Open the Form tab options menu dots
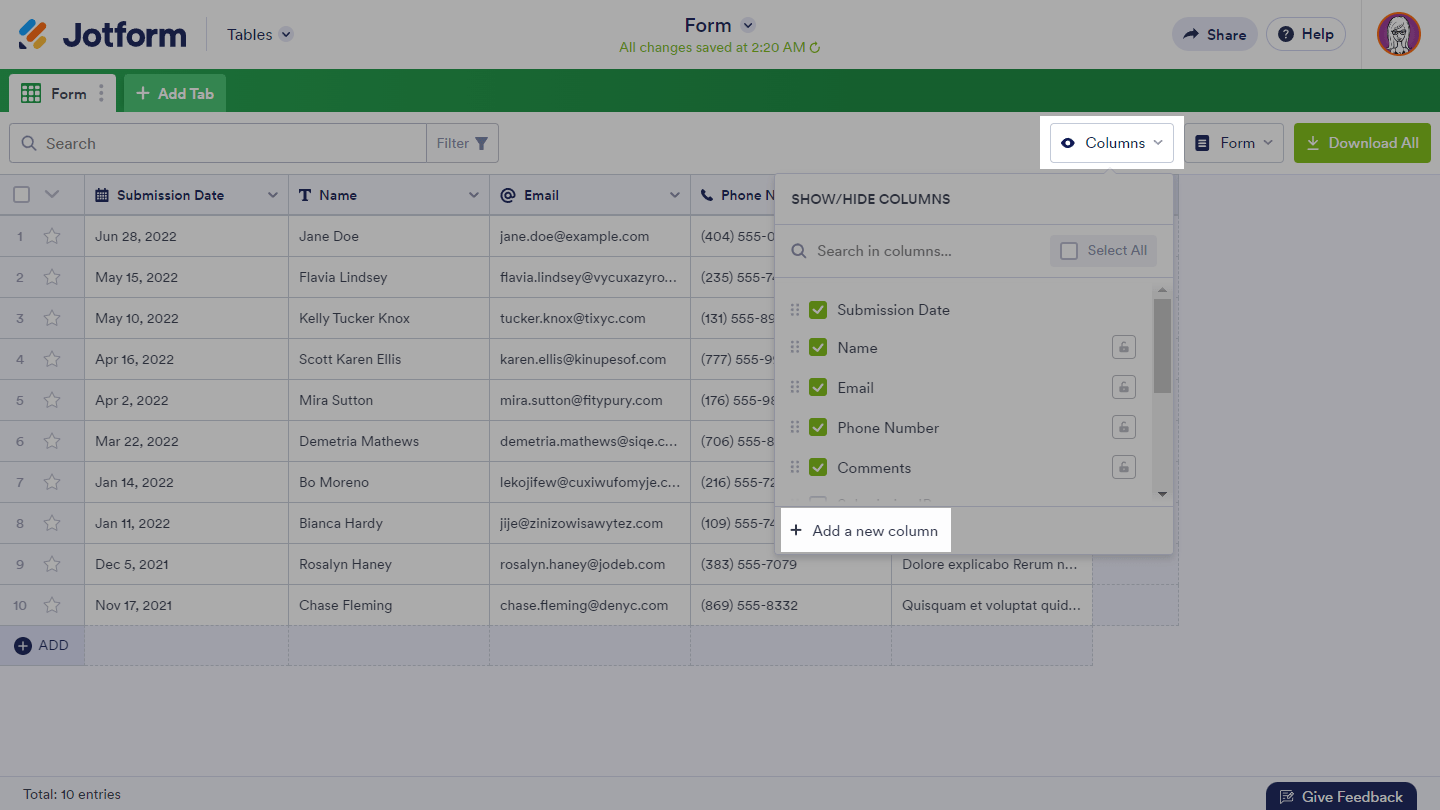 pyautogui.click(x=101, y=93)
